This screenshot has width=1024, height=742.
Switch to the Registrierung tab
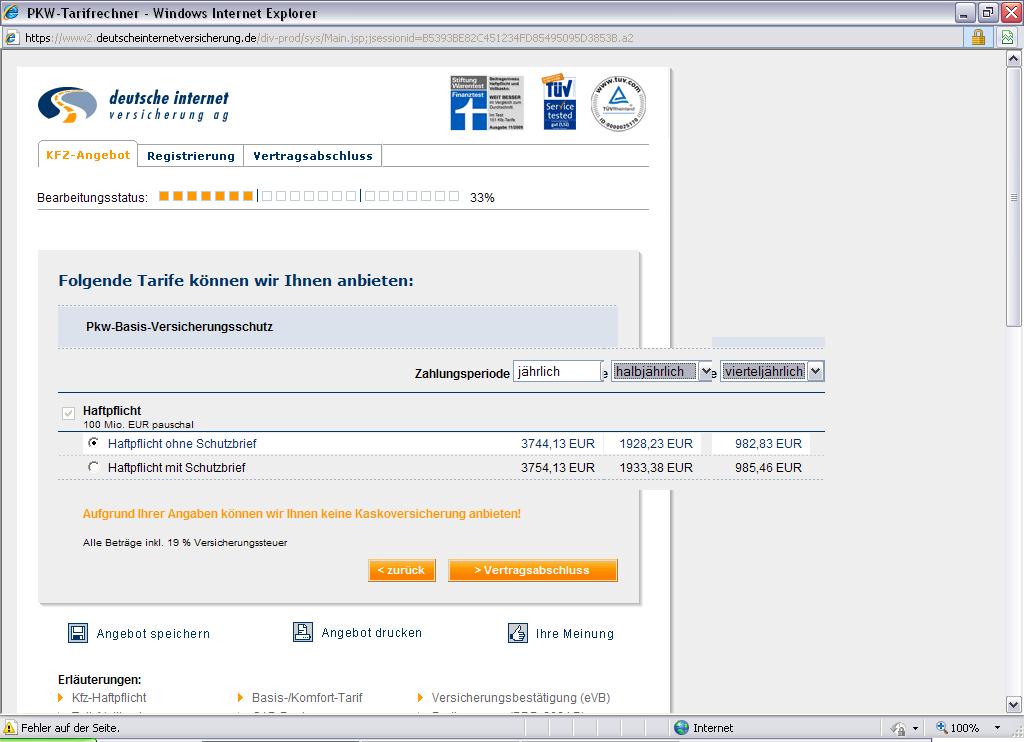(x=190, y=156)
